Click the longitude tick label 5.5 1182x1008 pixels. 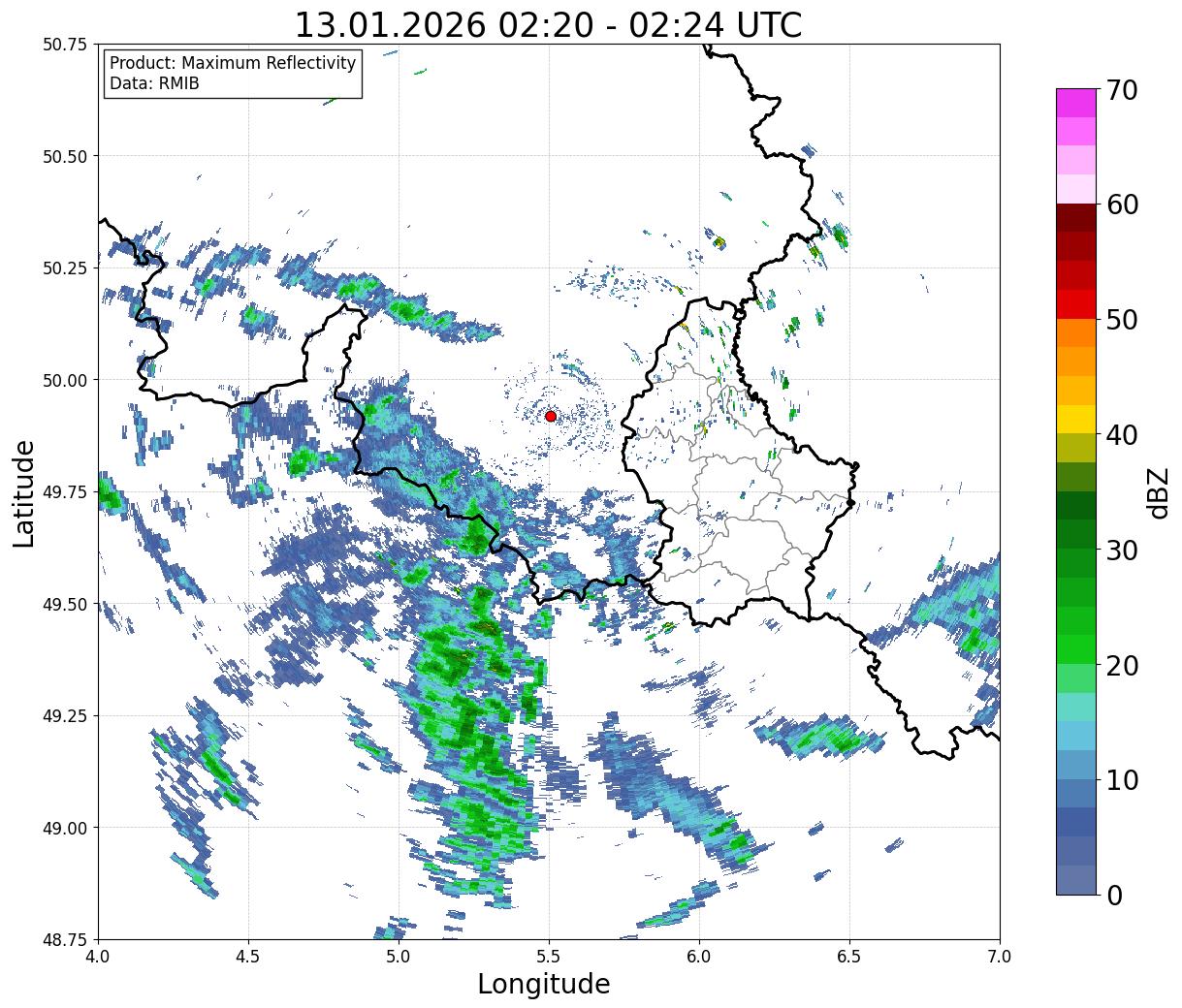coord(549,957)
